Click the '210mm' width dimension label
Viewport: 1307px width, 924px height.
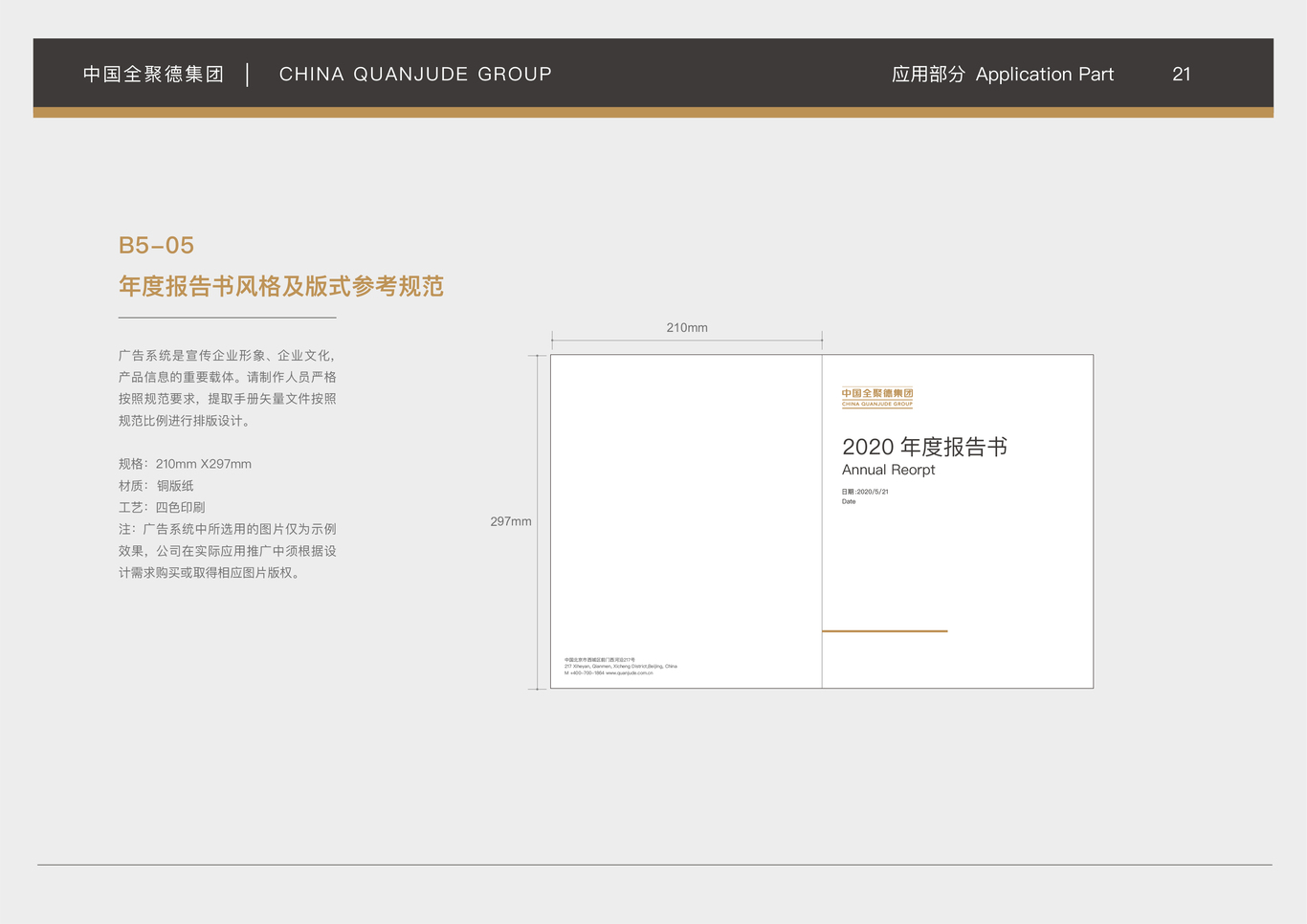pos(687,327)
